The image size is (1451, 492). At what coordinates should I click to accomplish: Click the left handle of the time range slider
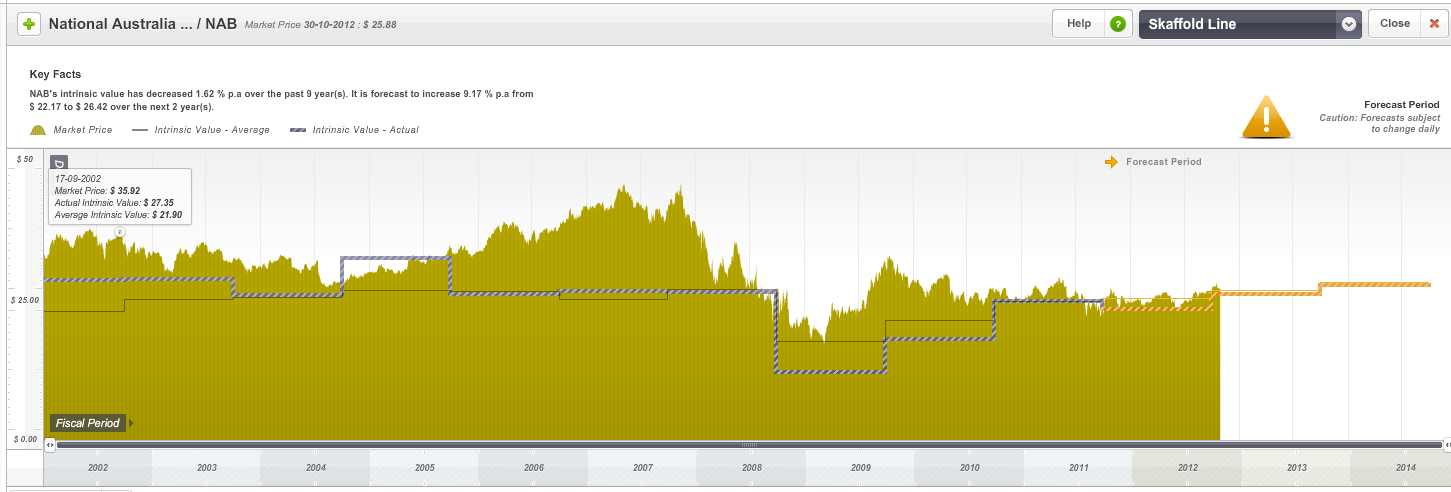50,444
